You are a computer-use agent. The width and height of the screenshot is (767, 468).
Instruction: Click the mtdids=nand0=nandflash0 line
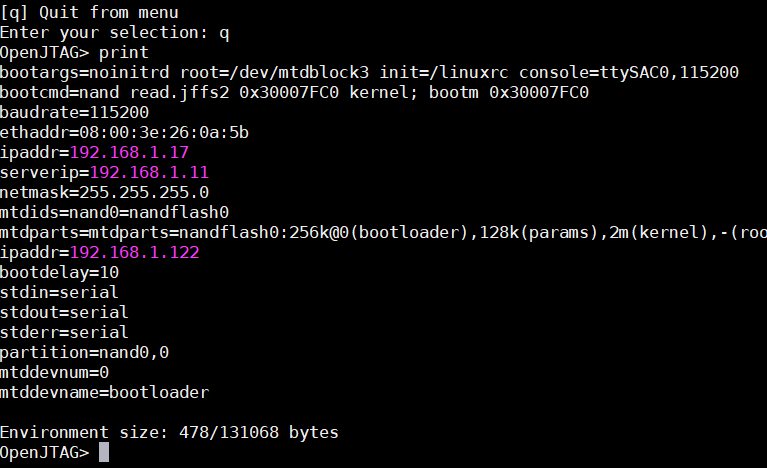114,212
